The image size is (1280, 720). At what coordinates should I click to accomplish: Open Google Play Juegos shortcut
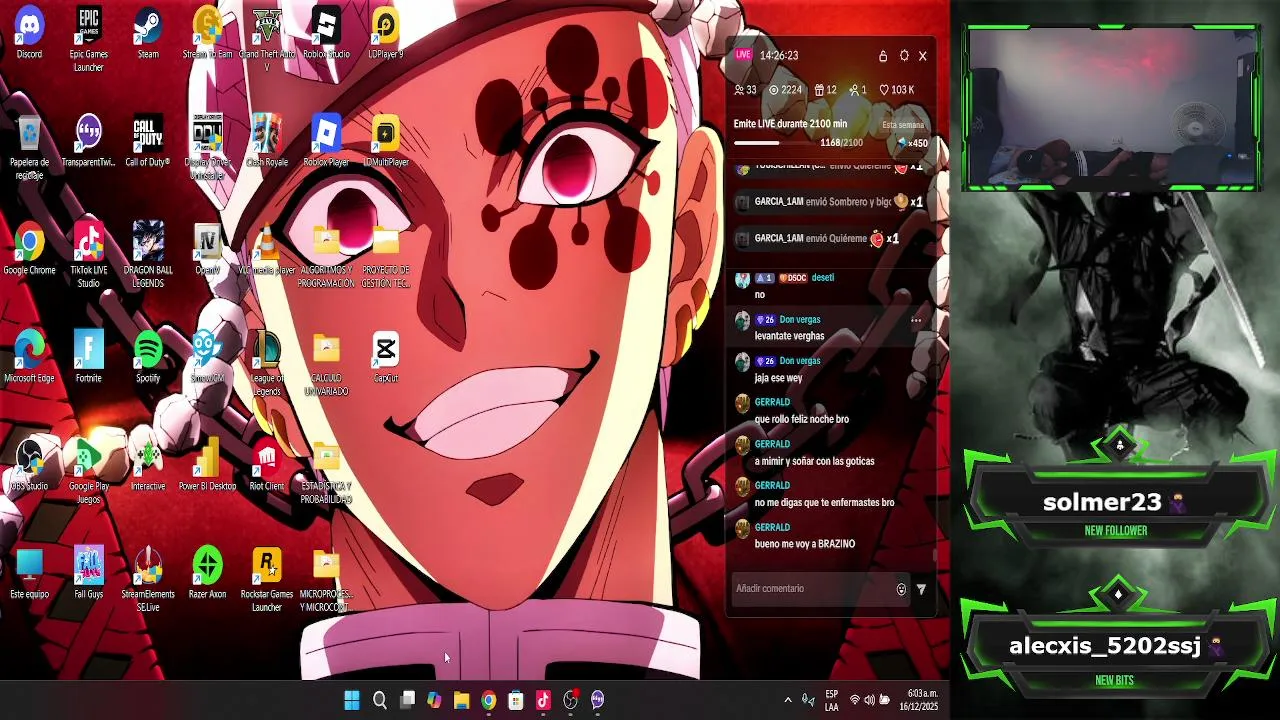click(88, 471)
